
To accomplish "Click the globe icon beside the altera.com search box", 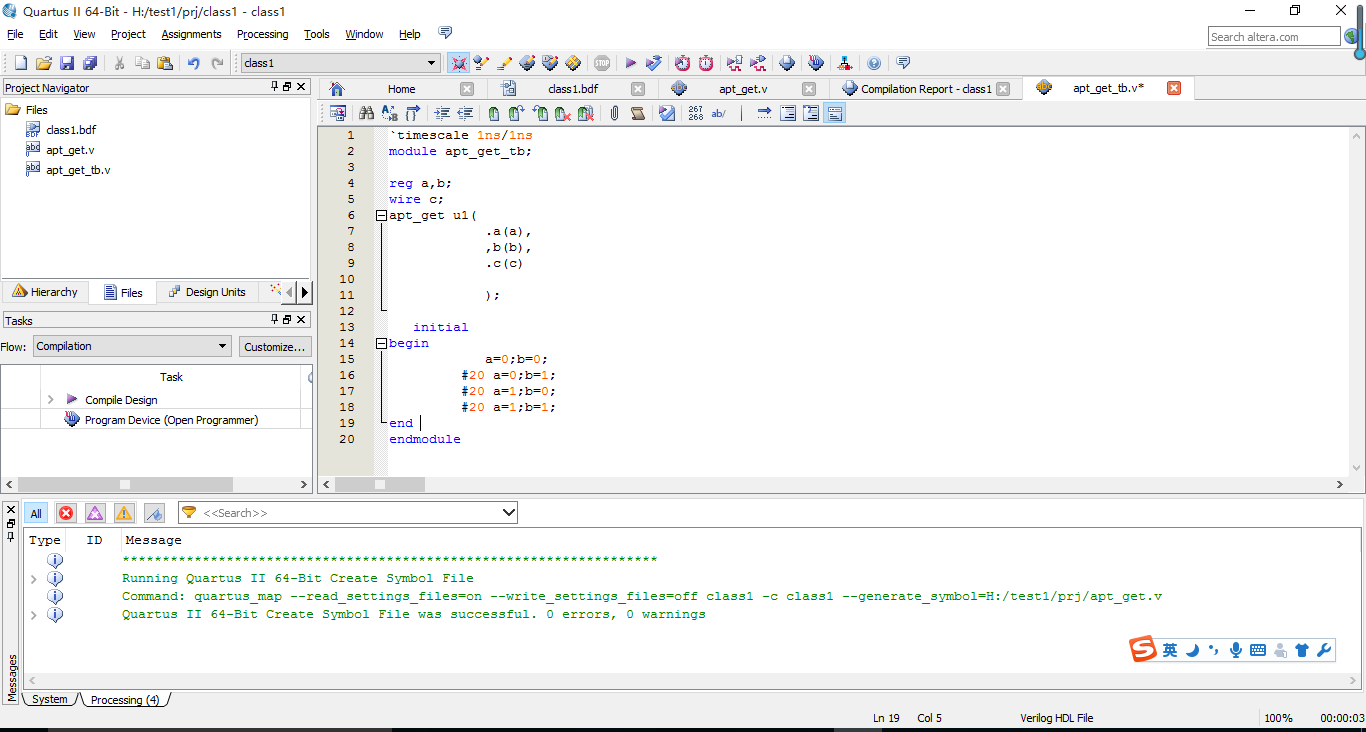I will point(1351,37).
